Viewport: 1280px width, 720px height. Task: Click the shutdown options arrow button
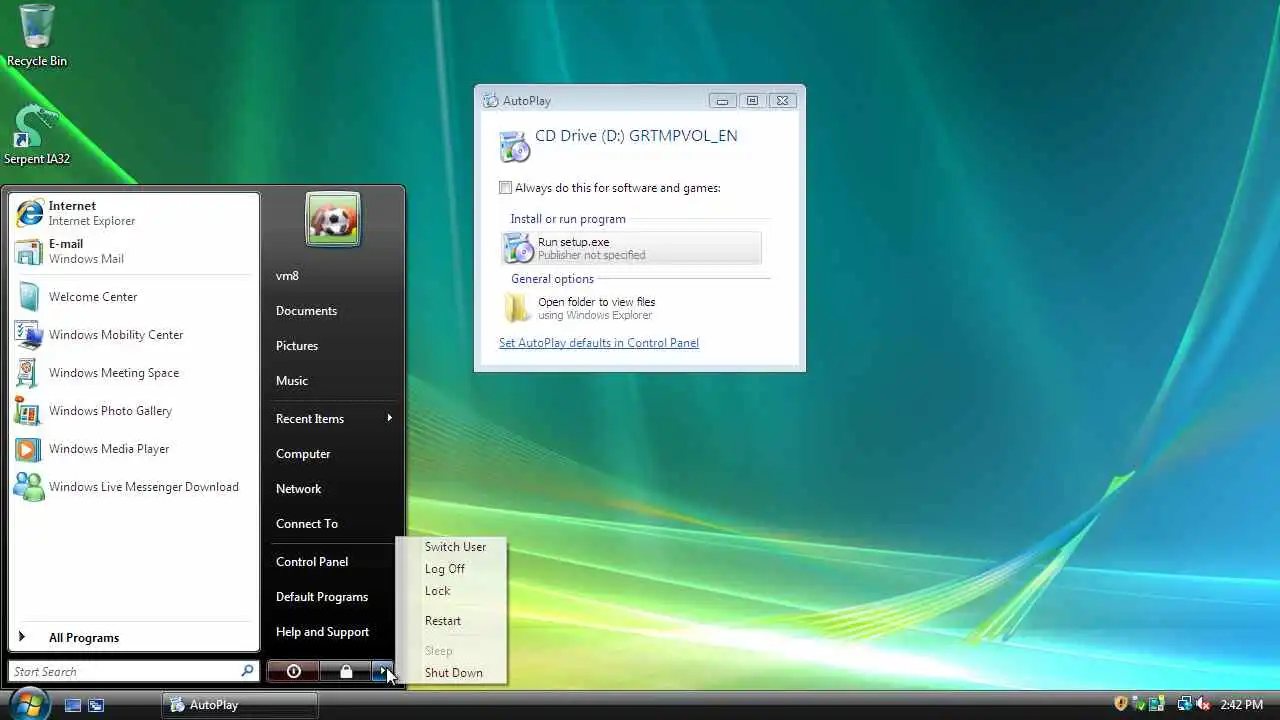[x=384, y=672]
